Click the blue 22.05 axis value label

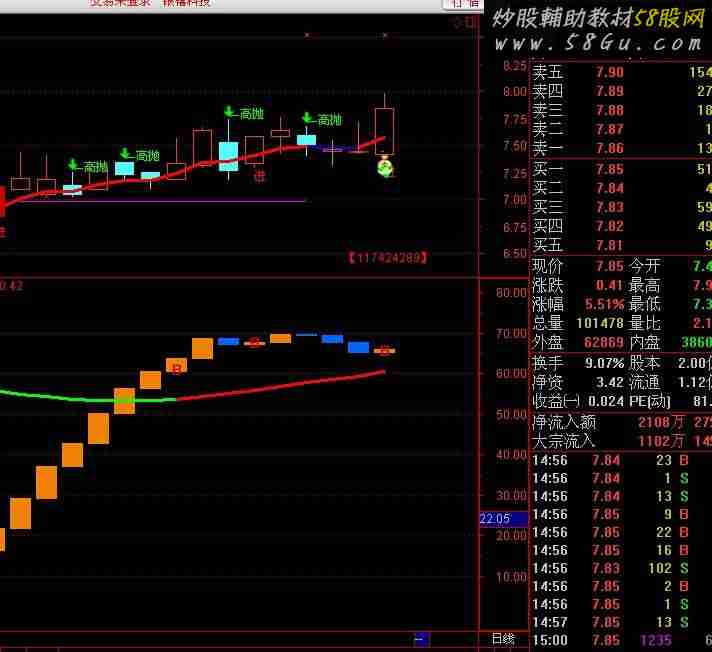pos(504,519)
